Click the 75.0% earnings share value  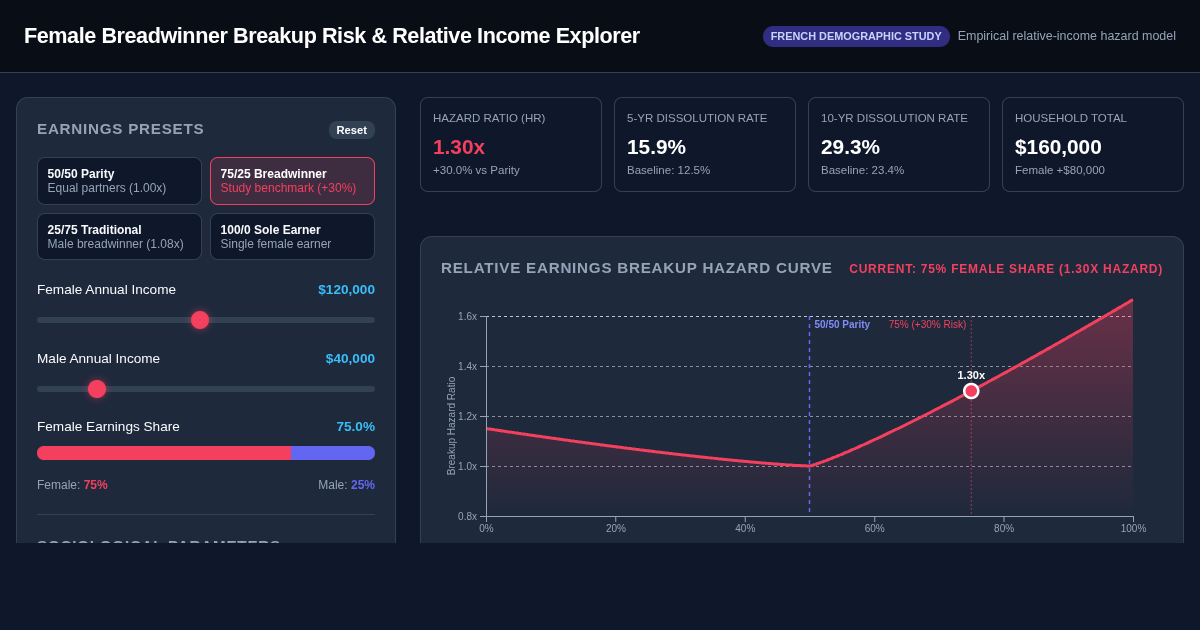(355, 427)
